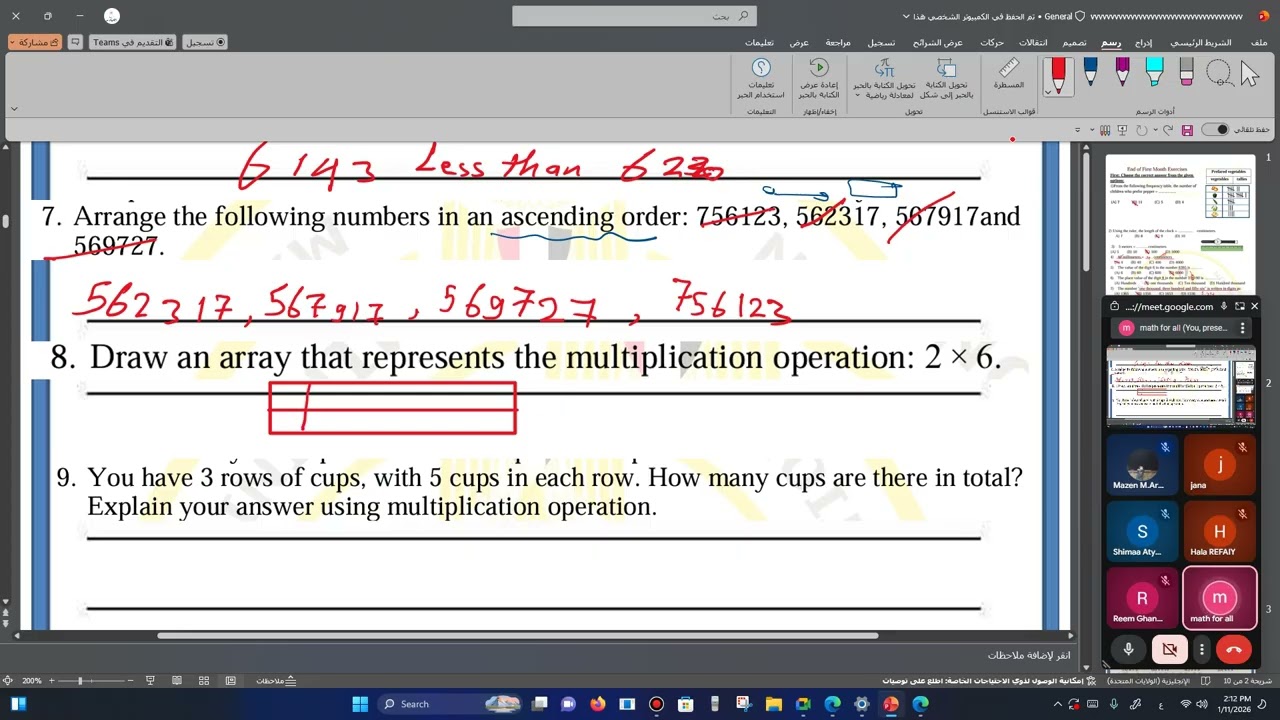Expand Ink to Math dropdown arrow
The height and width of the screenshot is (720, 1280).
click(857, 95)
